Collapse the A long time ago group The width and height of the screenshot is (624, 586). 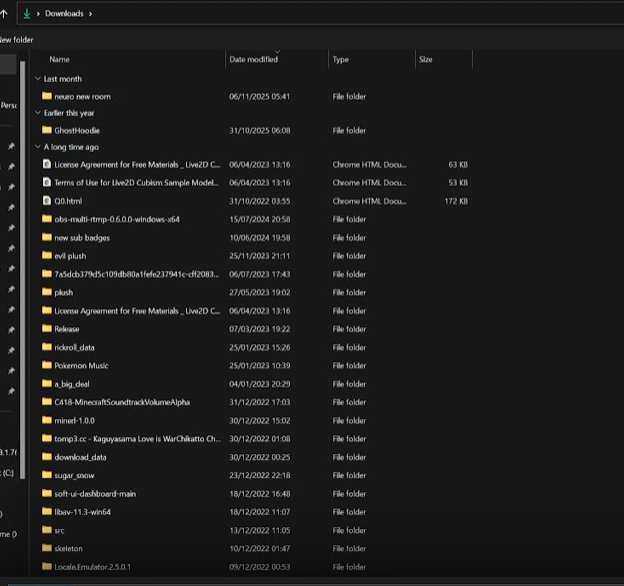(38, 147)
